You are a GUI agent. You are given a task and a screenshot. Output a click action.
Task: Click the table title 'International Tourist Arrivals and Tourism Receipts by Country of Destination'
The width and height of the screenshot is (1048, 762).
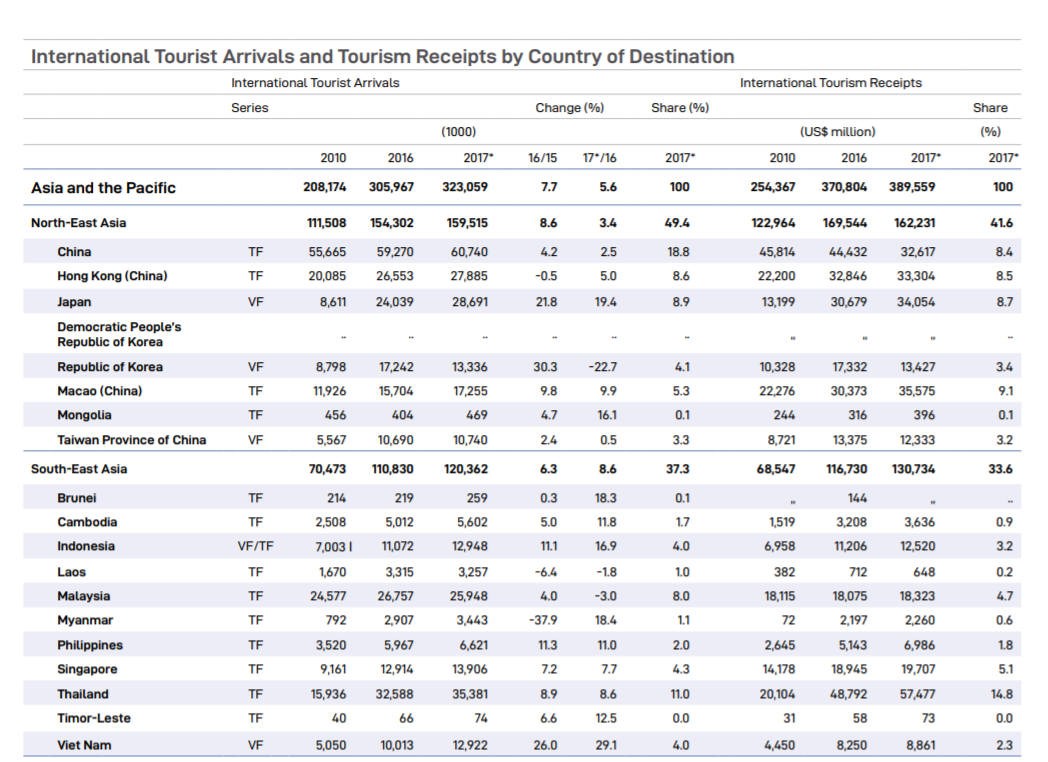(382, 56)
